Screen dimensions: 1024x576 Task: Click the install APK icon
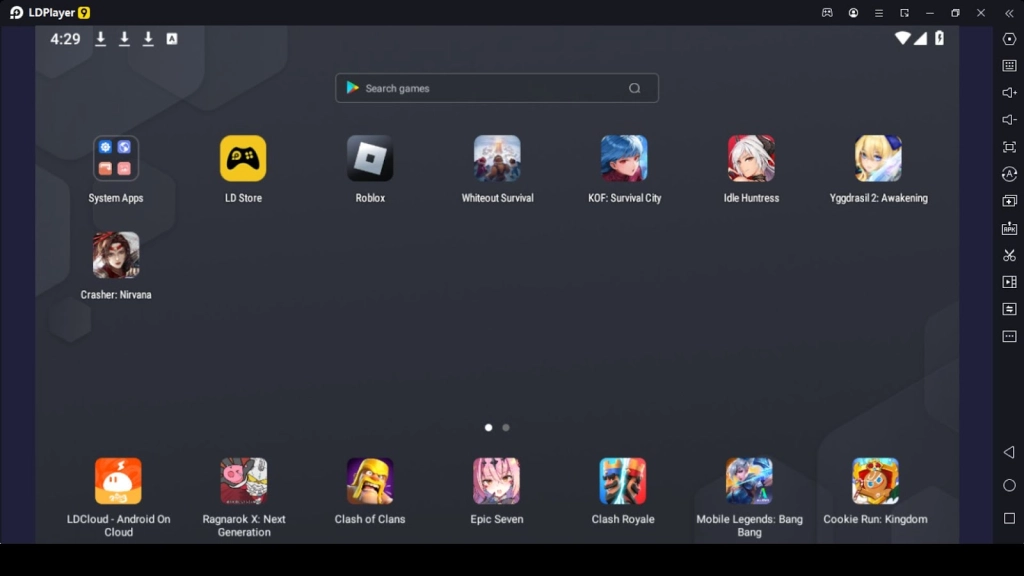(1009, 228)
